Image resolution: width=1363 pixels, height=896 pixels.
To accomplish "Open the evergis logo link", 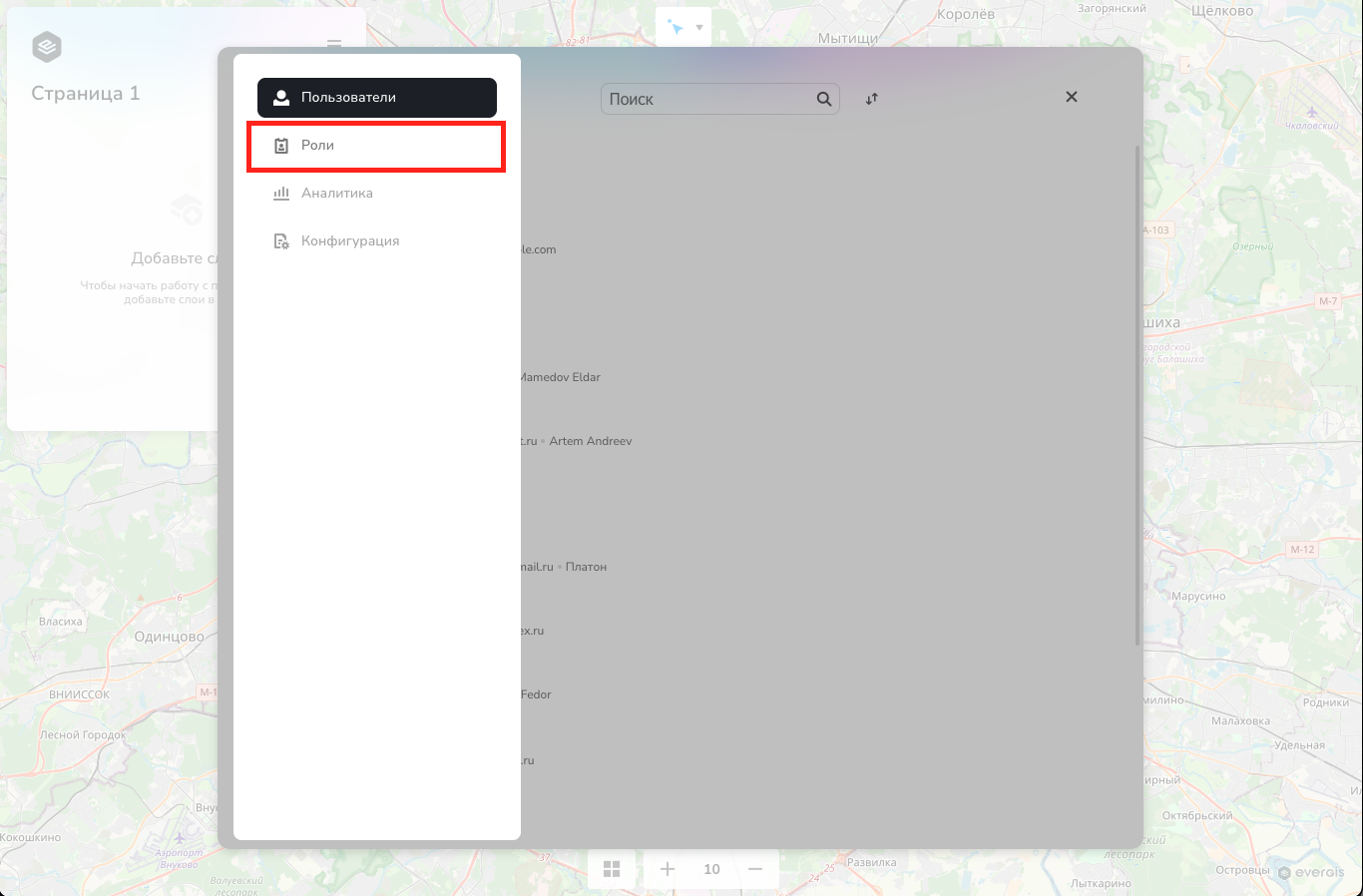I will 1311,872.
